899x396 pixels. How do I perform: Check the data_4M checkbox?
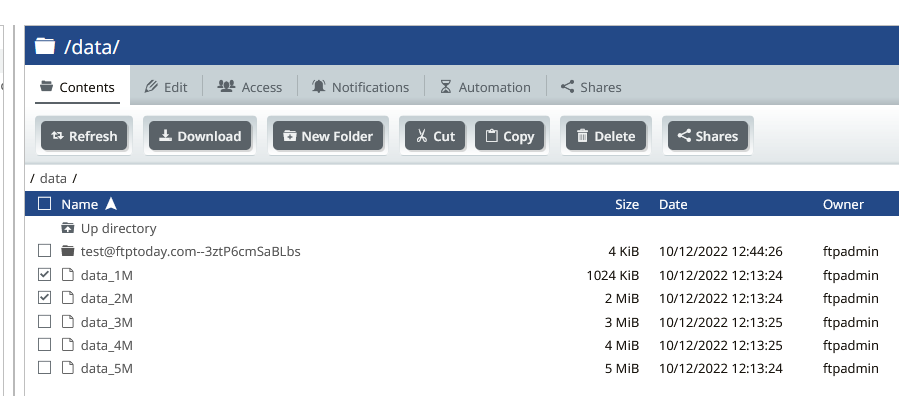tap(44, 344)
